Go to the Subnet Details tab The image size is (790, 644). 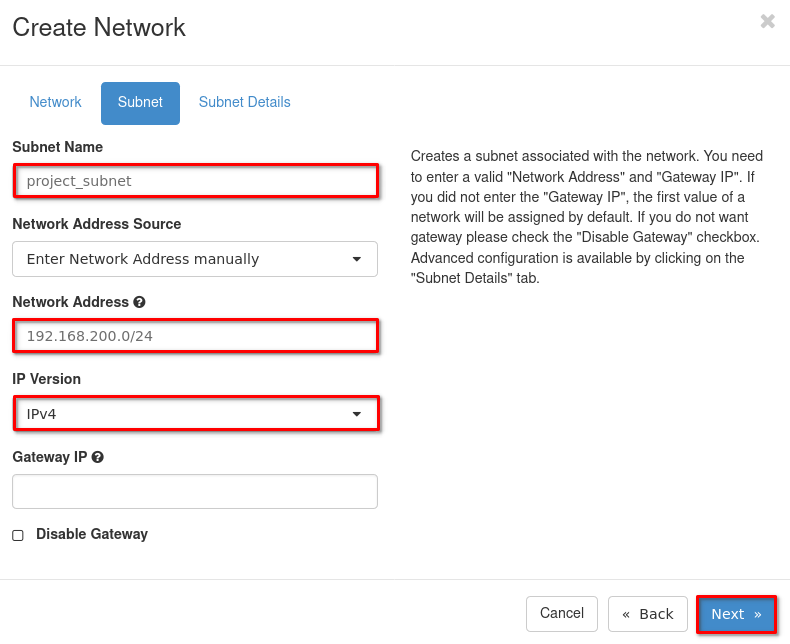tap(244, 102)
